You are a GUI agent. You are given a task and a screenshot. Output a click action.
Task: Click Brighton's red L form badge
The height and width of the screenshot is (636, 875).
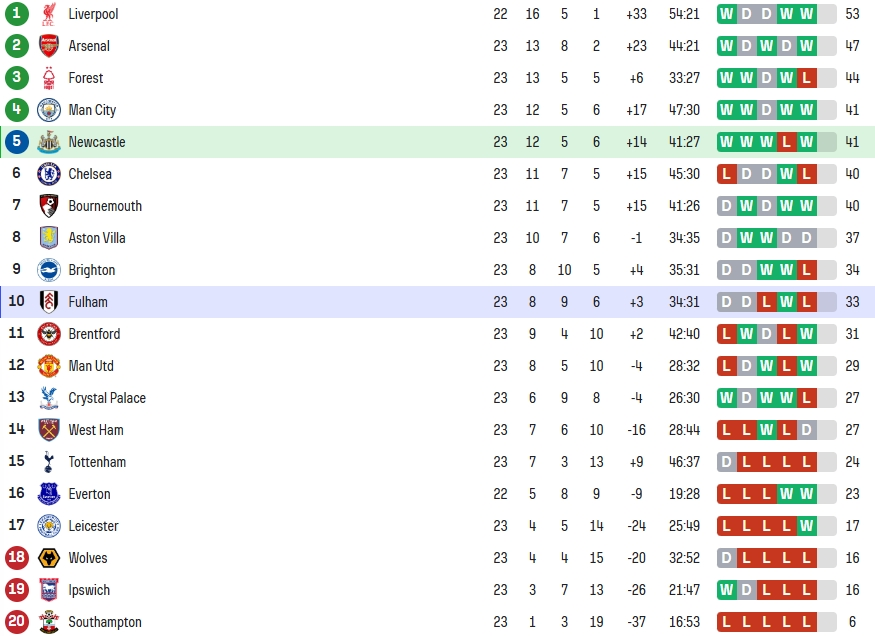click(806, 270)
